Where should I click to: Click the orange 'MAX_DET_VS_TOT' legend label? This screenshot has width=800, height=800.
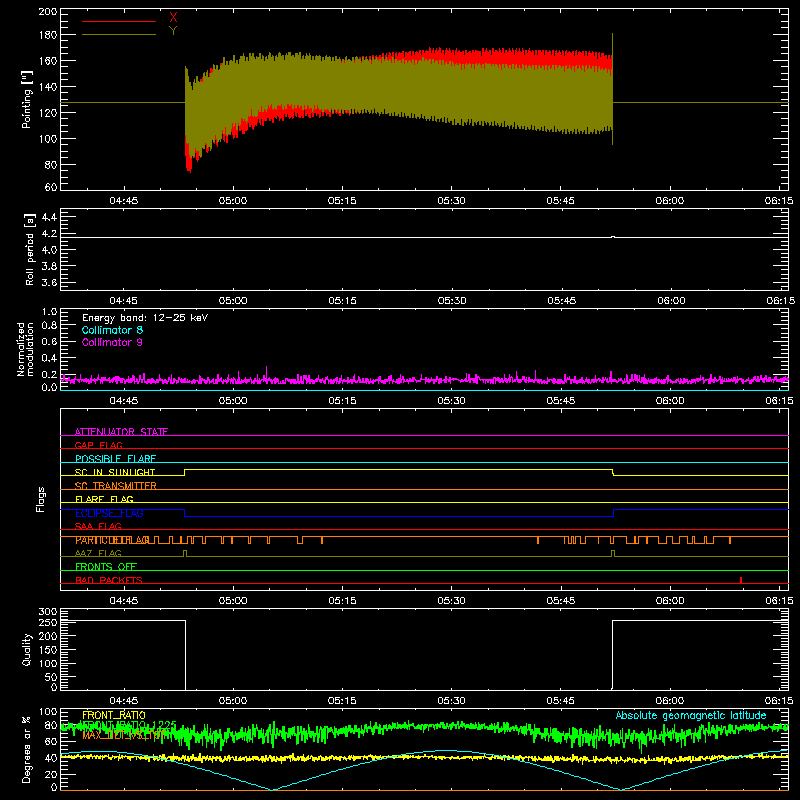click(124, 735)
